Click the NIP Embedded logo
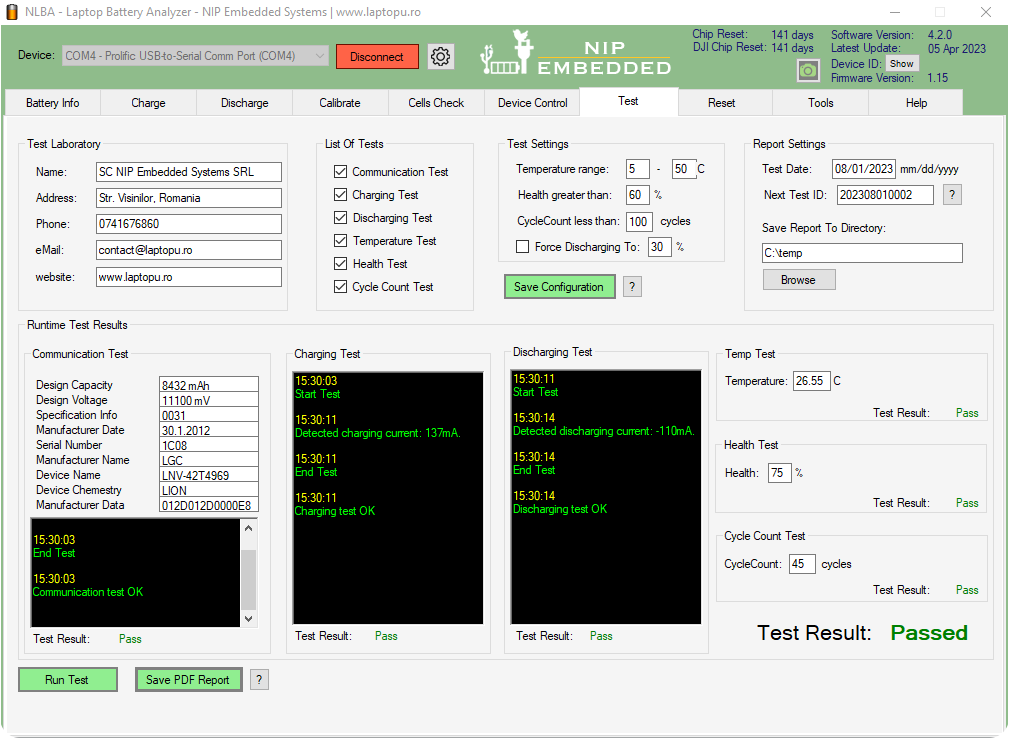 click(575, 53)
